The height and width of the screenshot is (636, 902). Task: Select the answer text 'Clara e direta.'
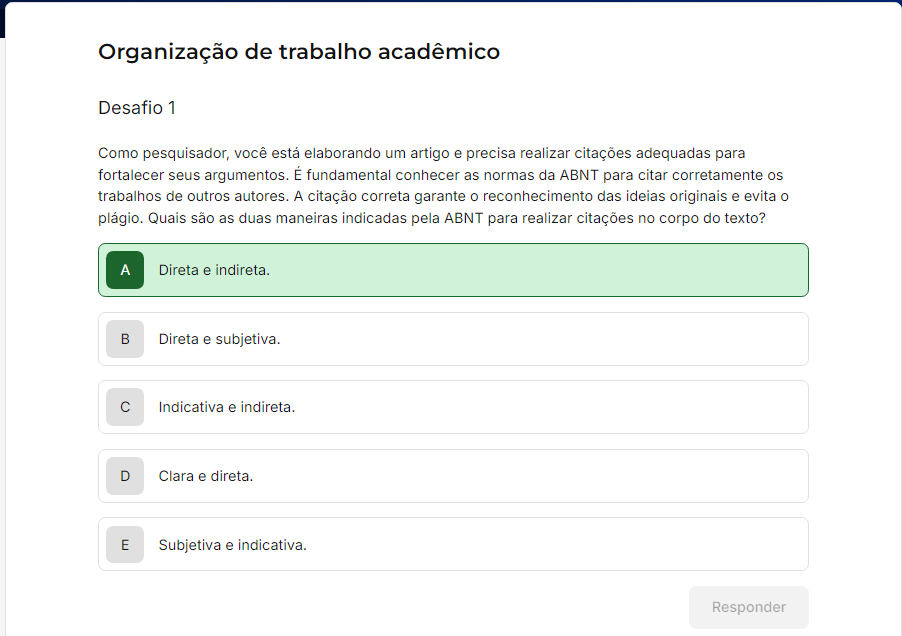[206, 476]
